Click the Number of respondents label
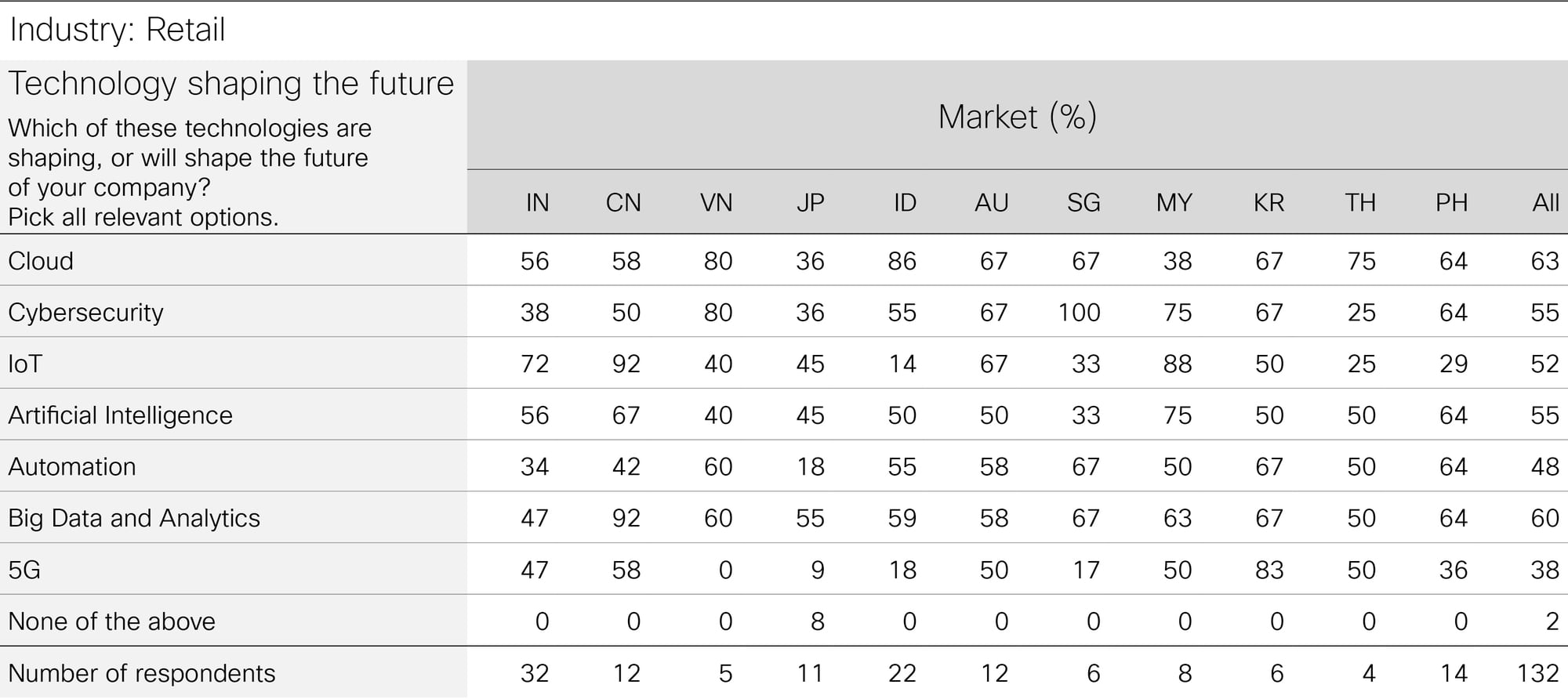Viewport: 1568px width, 699px height. [x=141, y=673]
